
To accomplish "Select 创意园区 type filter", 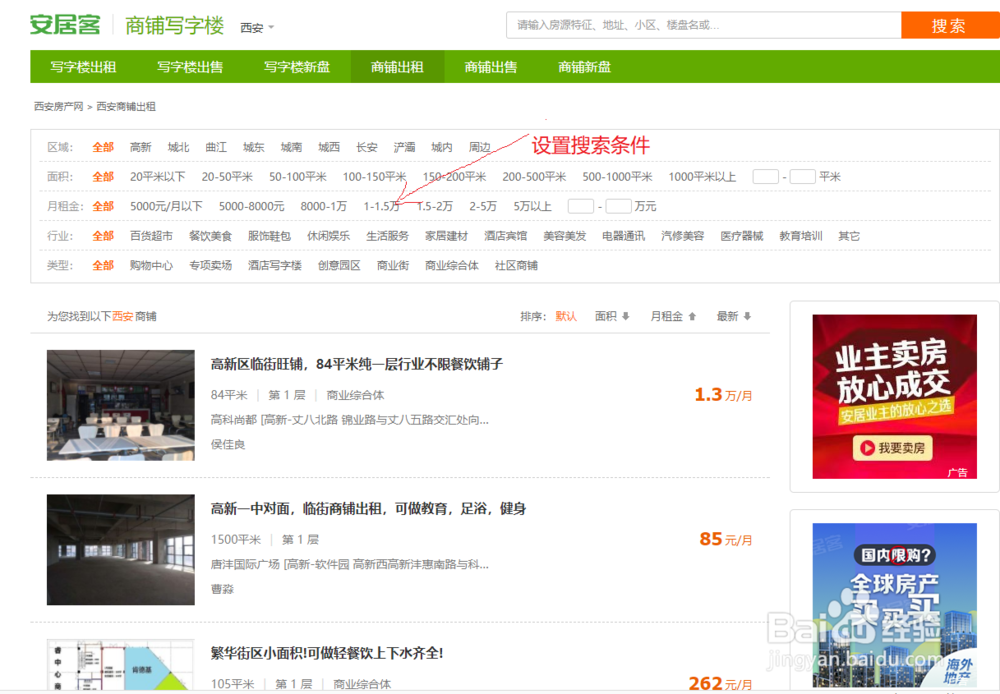I will click(339, 265).
